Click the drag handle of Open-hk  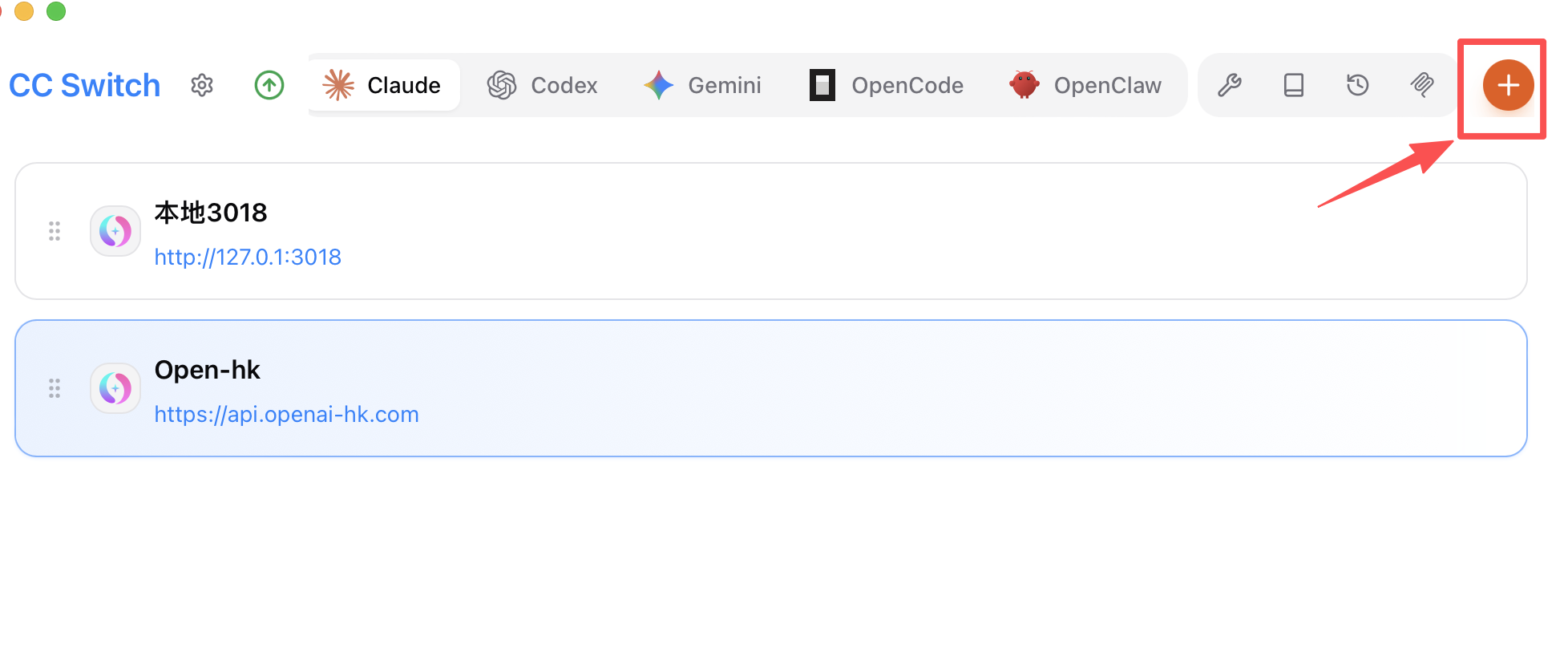click(x=55, y=388)
